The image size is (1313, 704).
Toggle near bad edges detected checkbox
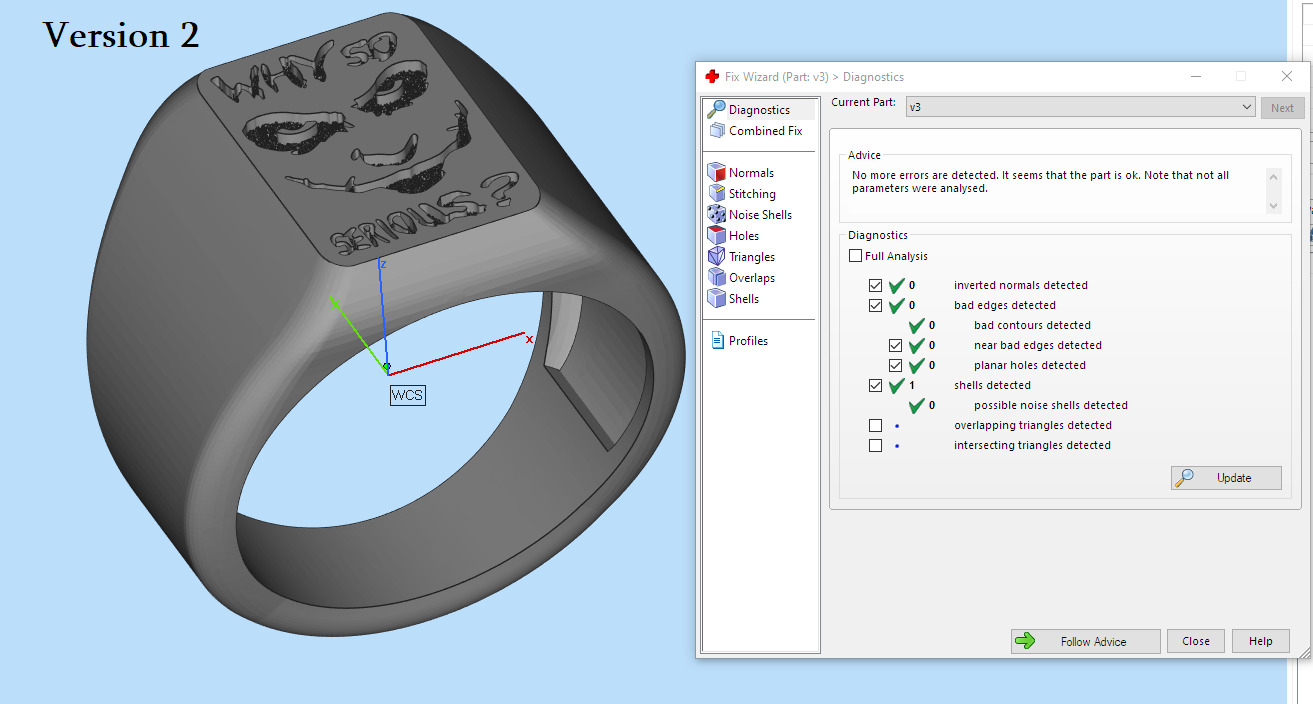(x=896, y=346)
